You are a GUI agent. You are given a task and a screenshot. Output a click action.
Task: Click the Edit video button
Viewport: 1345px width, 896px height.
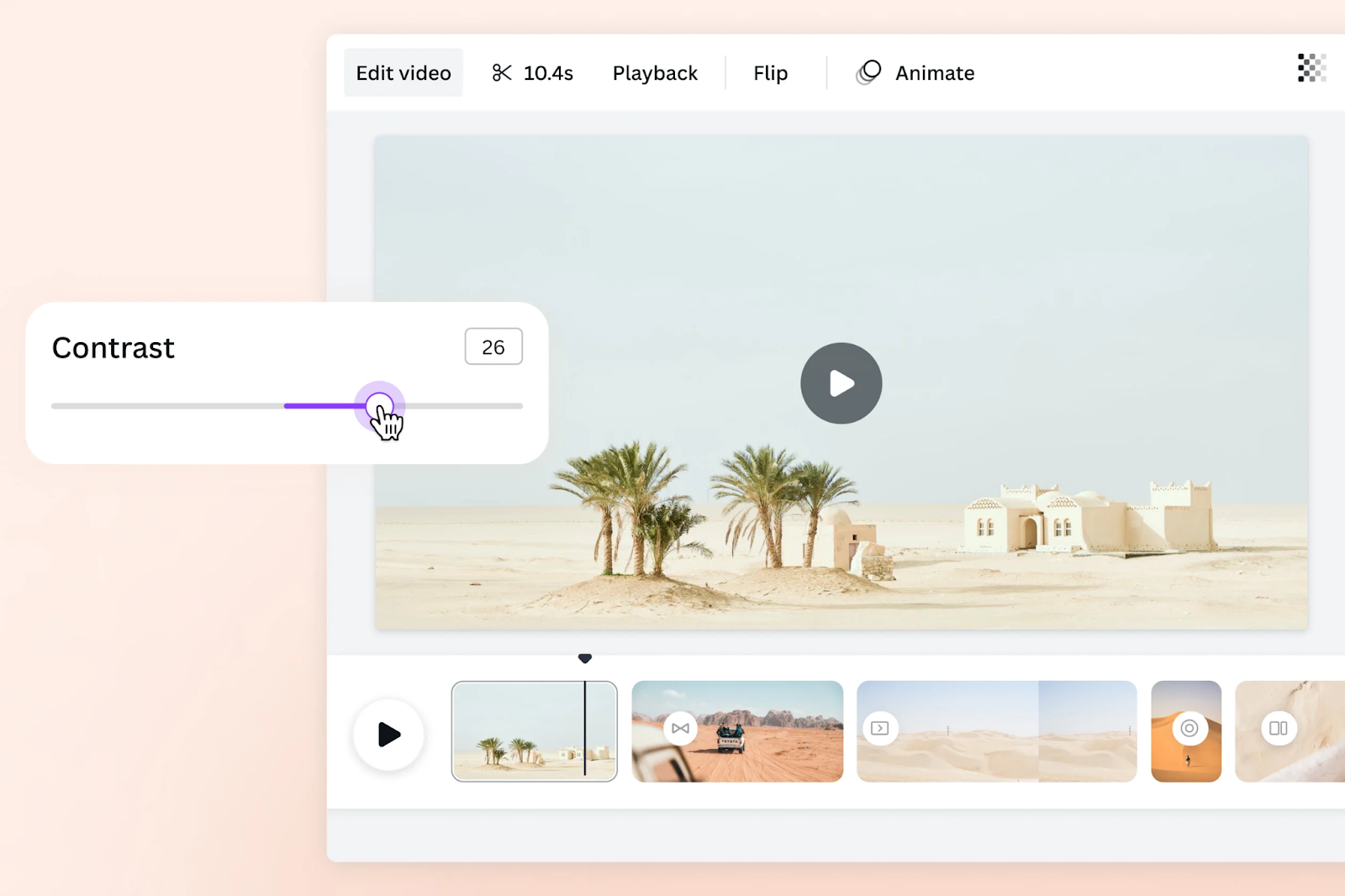(403, 73)
